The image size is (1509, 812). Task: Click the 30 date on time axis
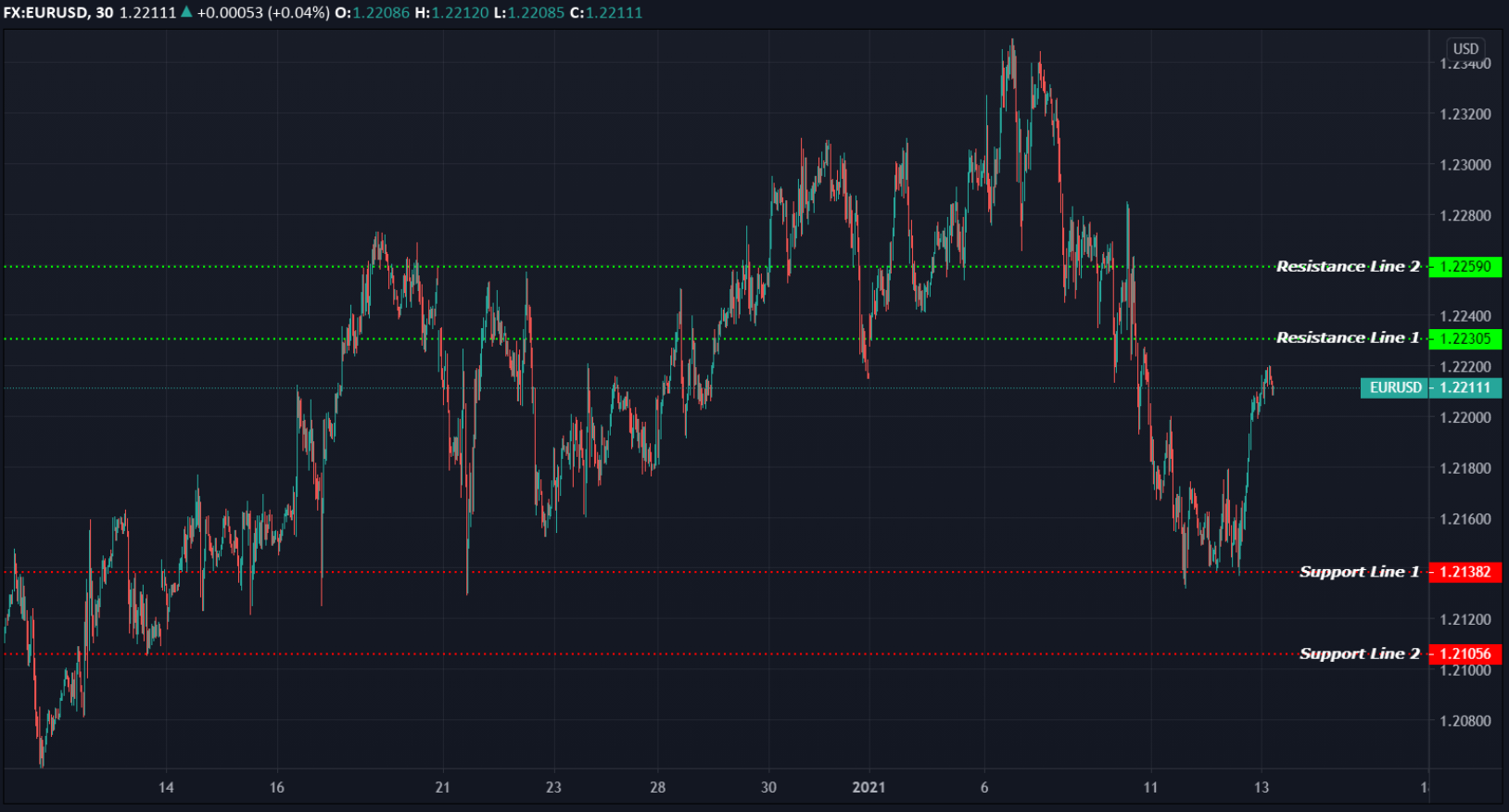(768, 787)
